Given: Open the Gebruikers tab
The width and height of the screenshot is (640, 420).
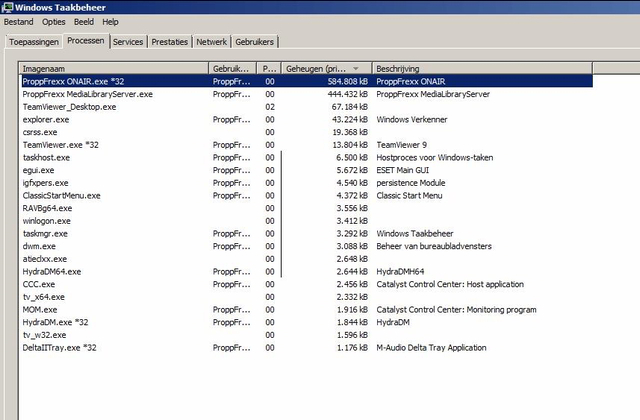Looking at the screenshot, I should click(254, 42).
